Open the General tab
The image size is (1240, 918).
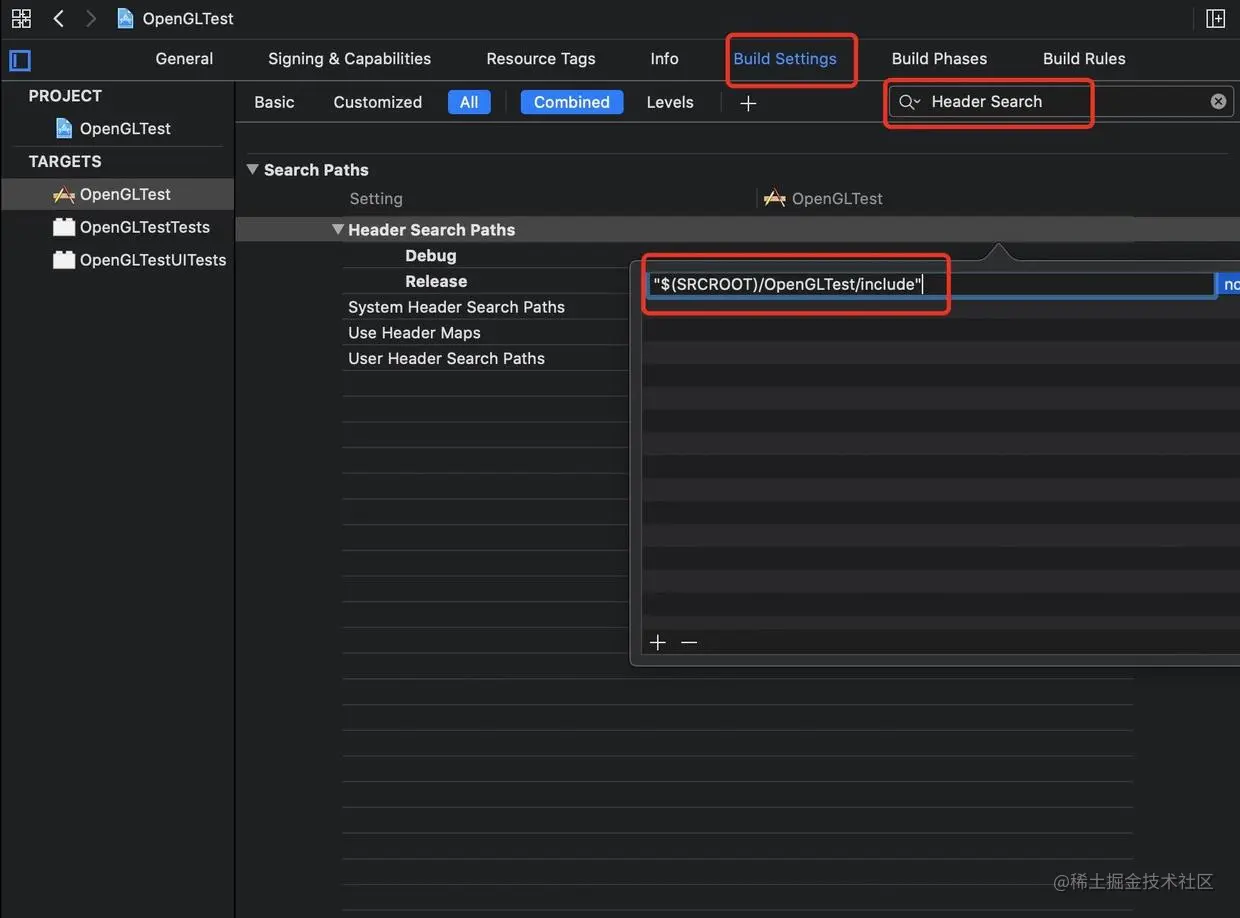(x=184, y=58)
